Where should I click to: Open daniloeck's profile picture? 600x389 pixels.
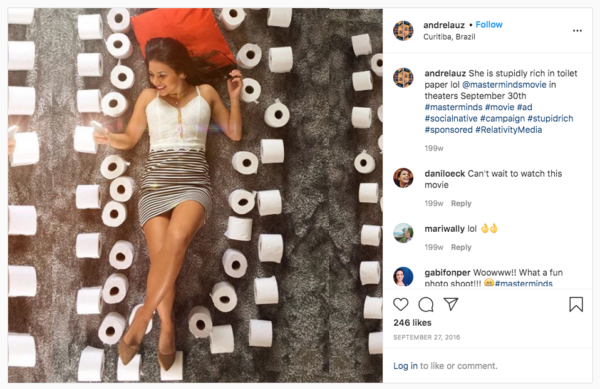403,178
